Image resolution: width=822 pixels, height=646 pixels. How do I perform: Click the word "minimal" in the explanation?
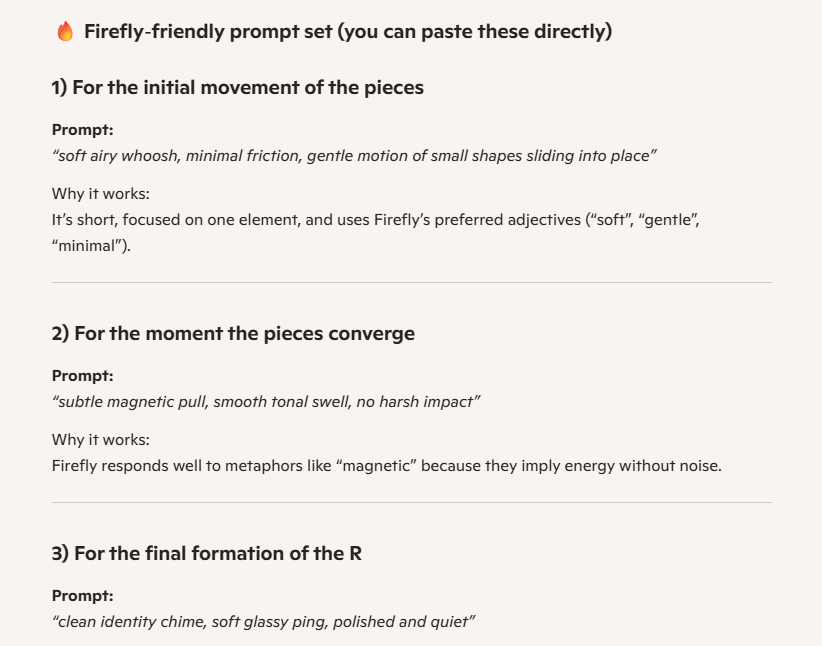click(91, 245)
